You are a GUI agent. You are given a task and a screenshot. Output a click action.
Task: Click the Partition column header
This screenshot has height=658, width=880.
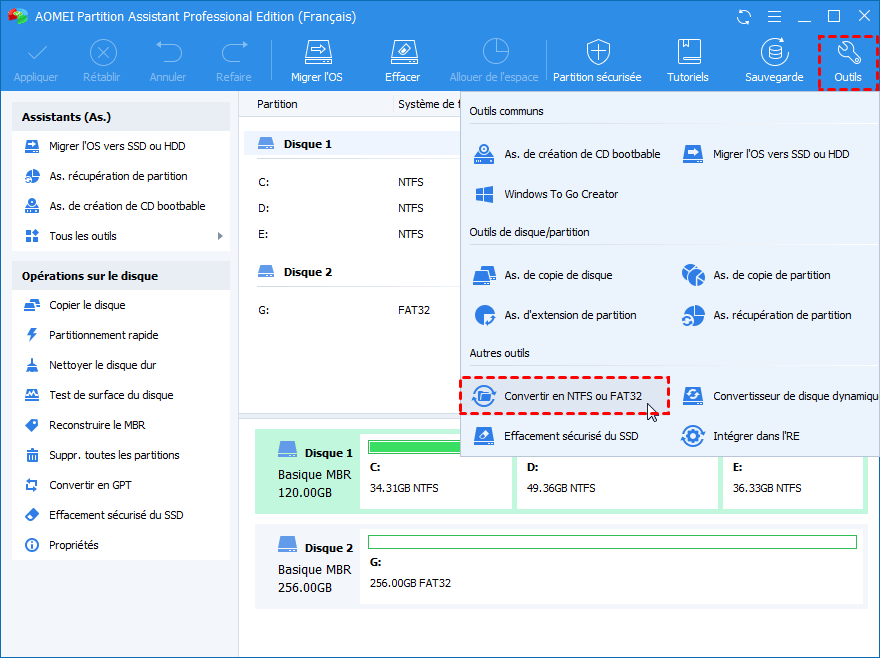277,104
